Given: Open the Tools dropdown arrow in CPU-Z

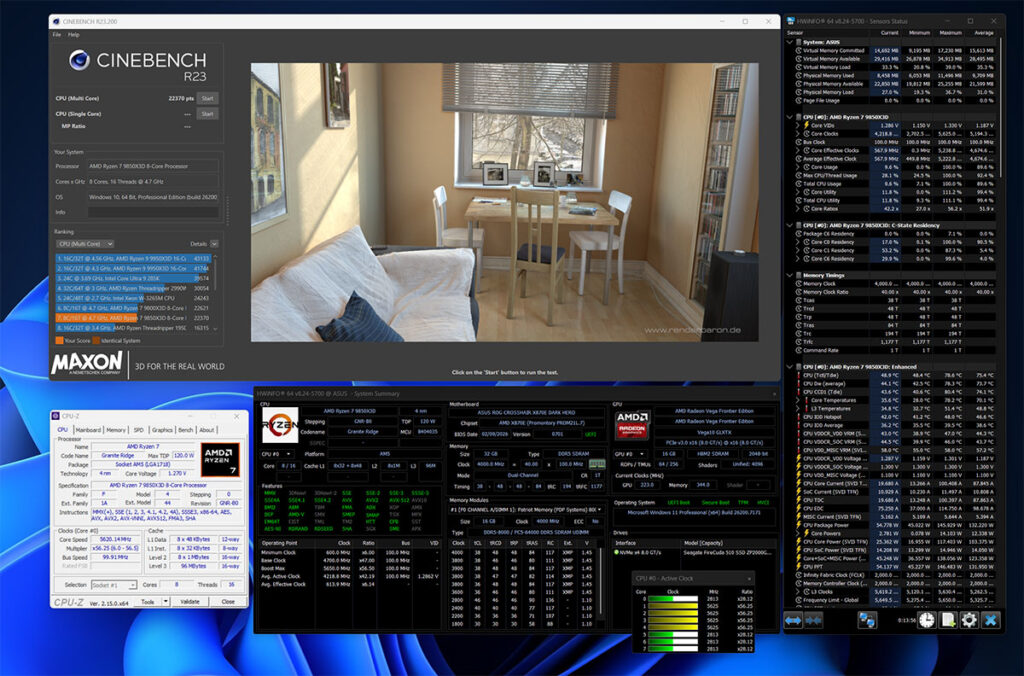Looking at the screenshot, I should tap(165, 602).
